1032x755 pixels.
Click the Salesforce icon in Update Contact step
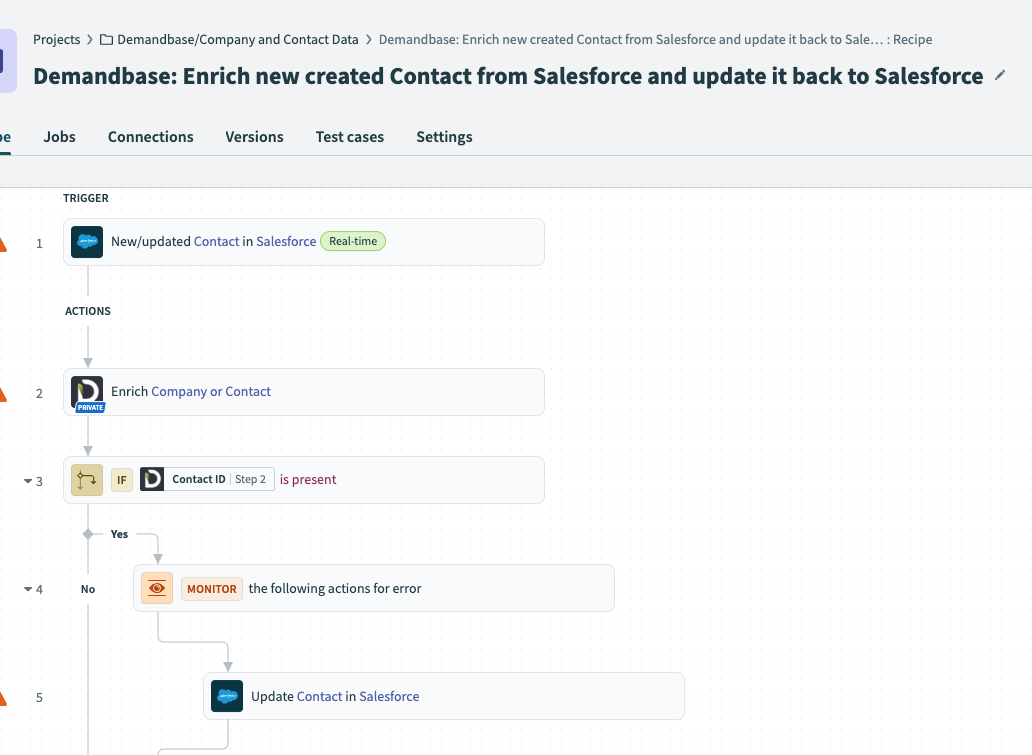227,696
